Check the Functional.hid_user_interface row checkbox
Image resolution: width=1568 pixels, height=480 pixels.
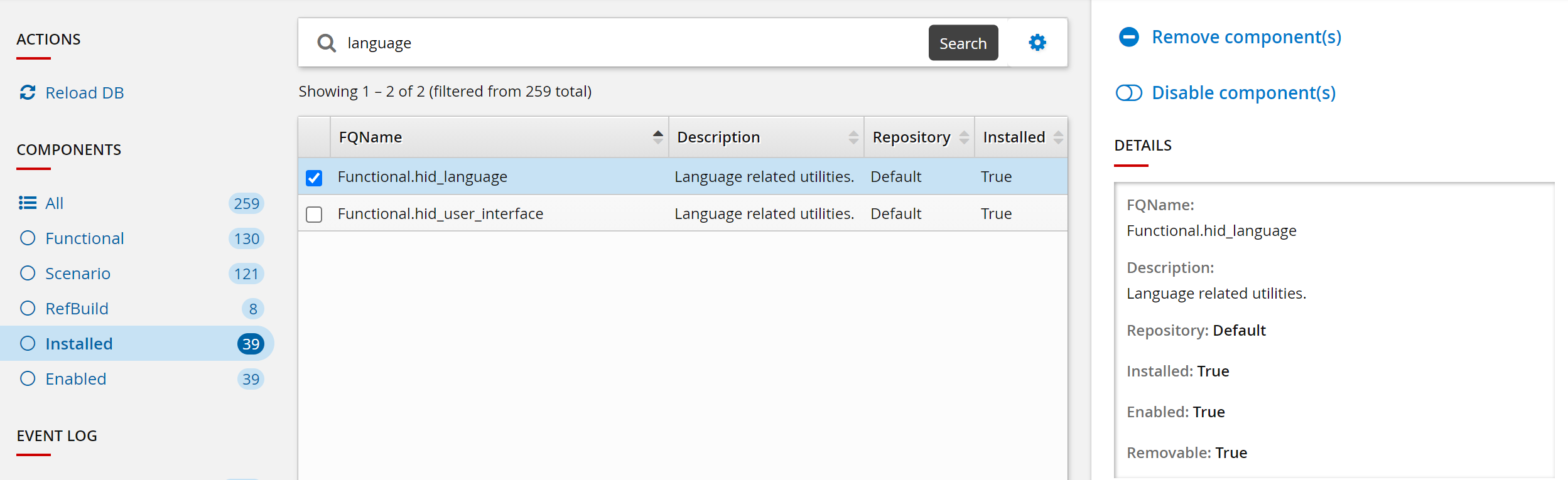(x=314, y=215)
